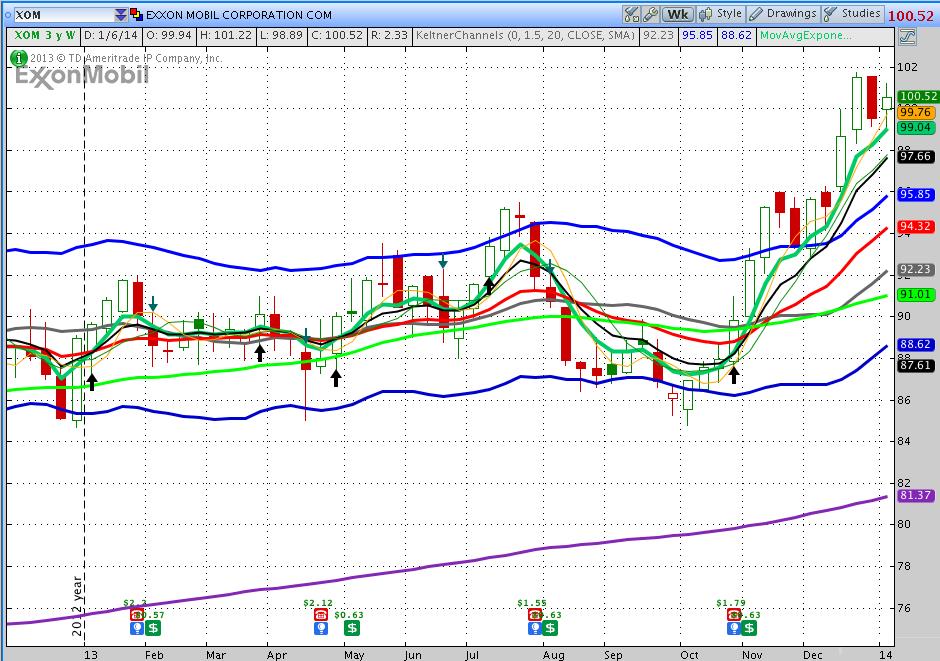Image resolution: width=940 pixels, height=661 pixels.
Task: Click the green dividend dollar icon above Aug
Action: tap(550, 628)
